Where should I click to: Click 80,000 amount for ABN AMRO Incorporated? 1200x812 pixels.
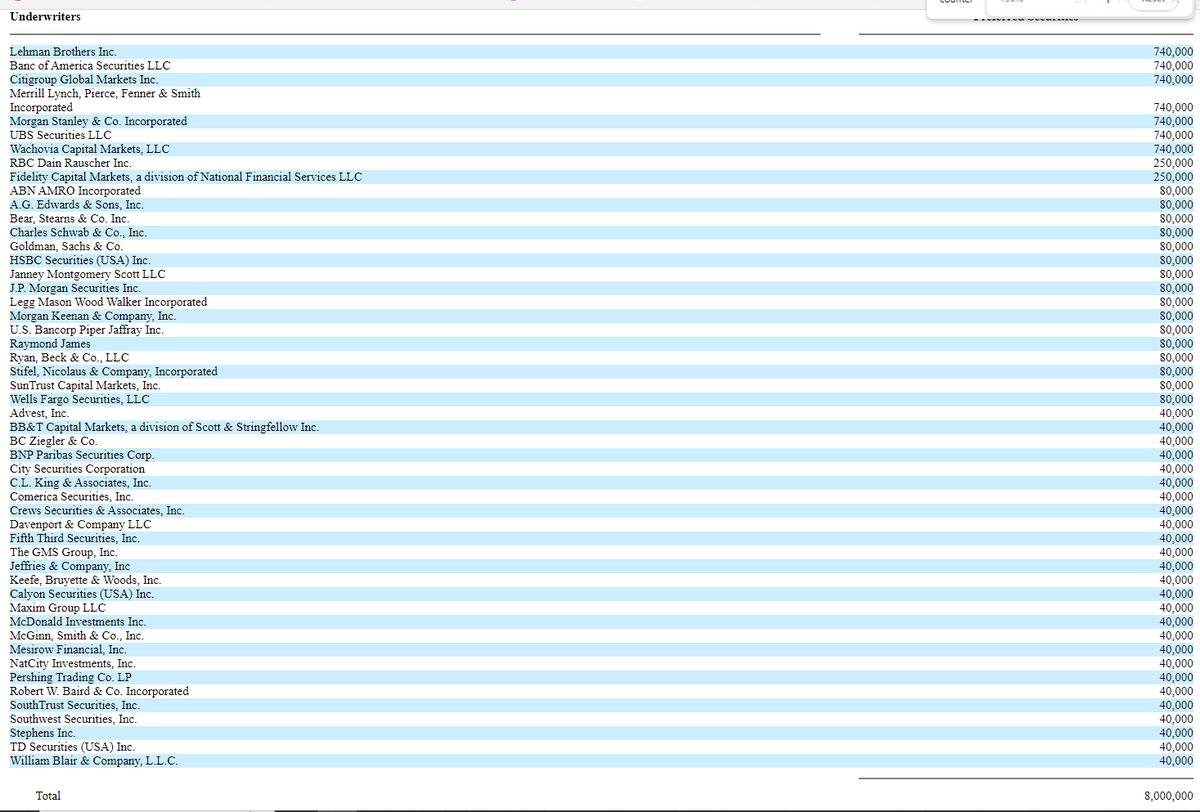tap(1176, 190)
